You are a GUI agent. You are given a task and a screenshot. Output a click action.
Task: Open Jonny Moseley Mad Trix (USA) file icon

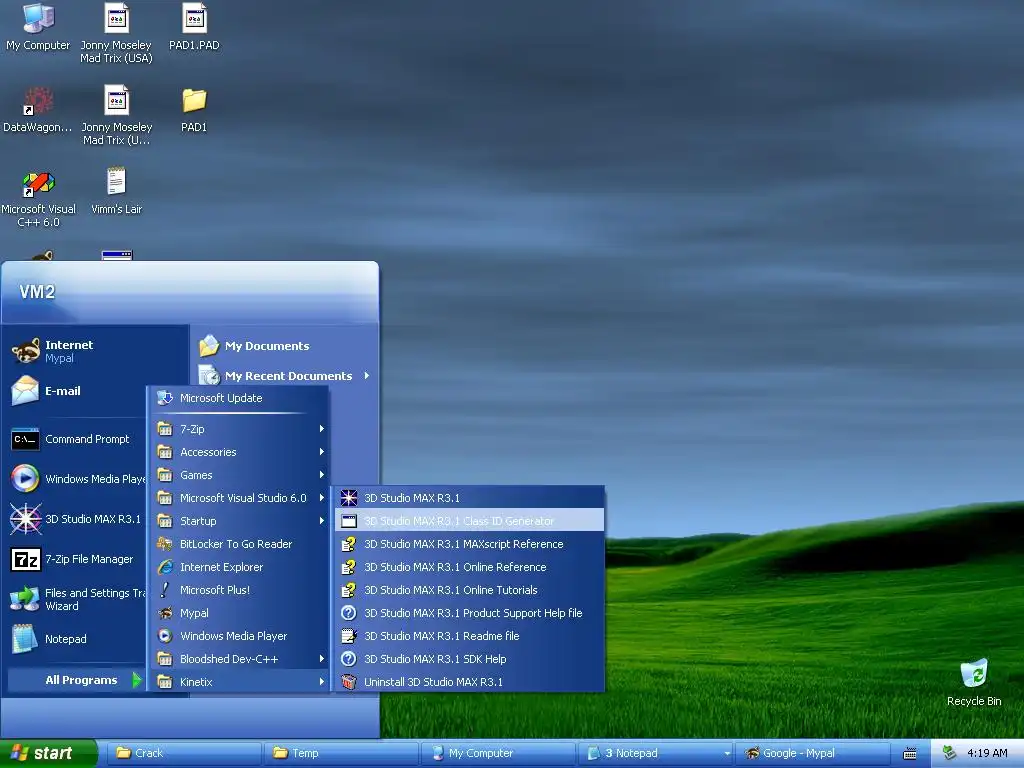tap(116, 33)
